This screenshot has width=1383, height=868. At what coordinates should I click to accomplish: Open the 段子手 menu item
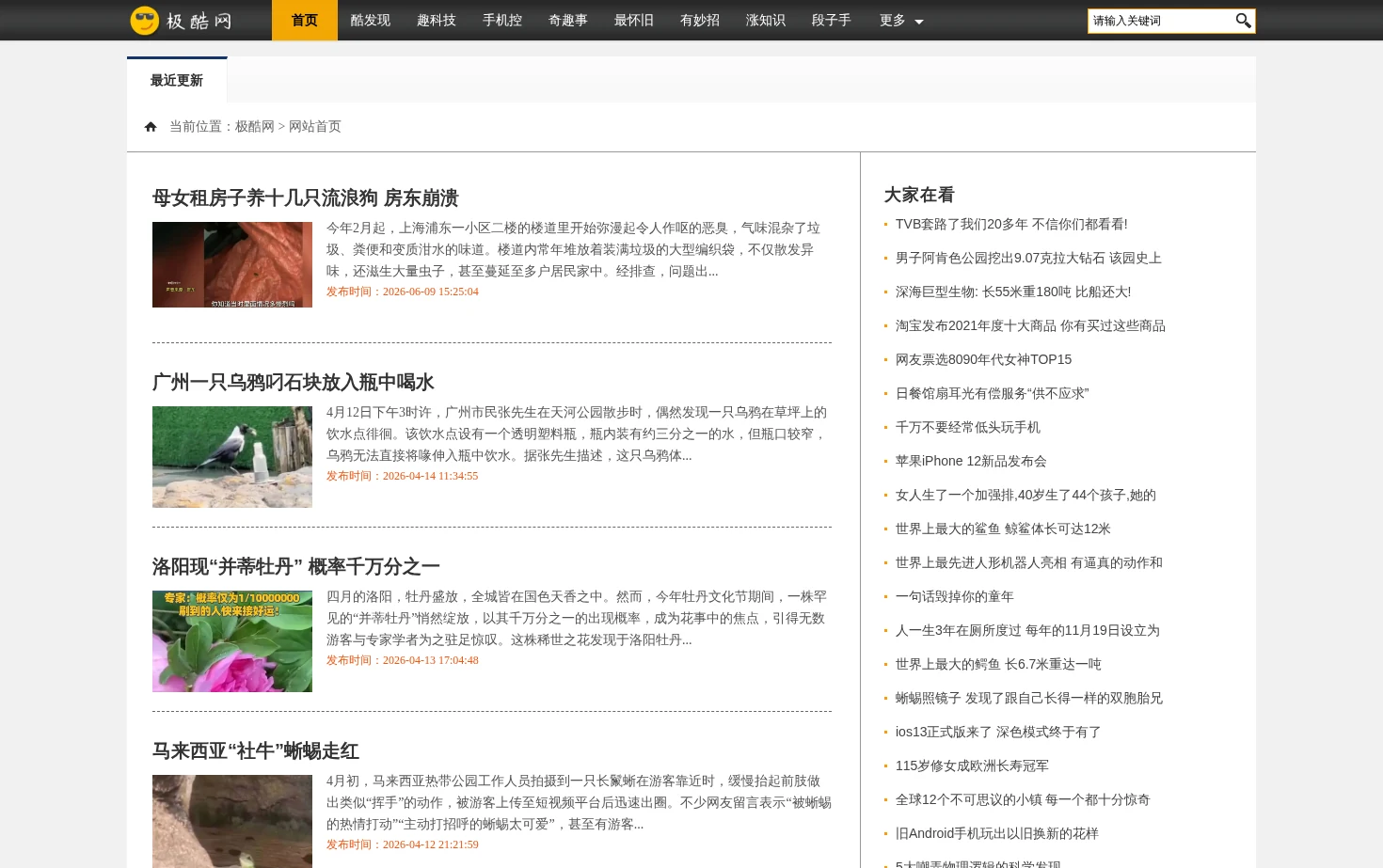pos(832,21)
